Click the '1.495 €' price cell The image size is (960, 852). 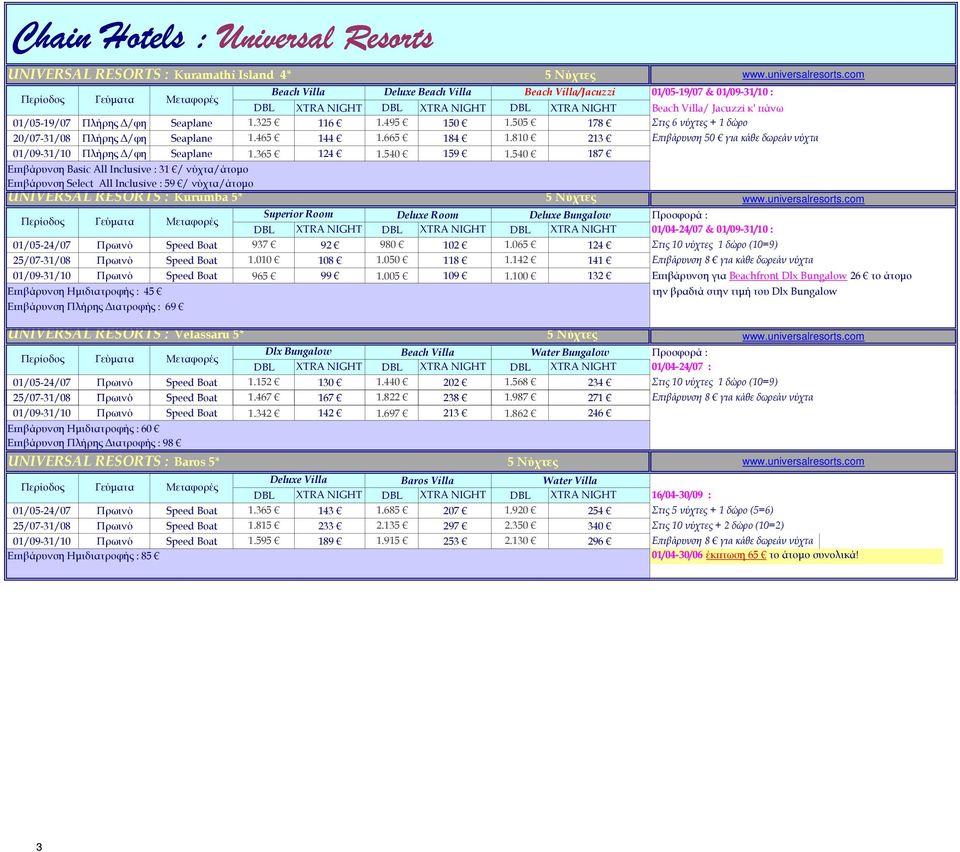pos(391,122)
